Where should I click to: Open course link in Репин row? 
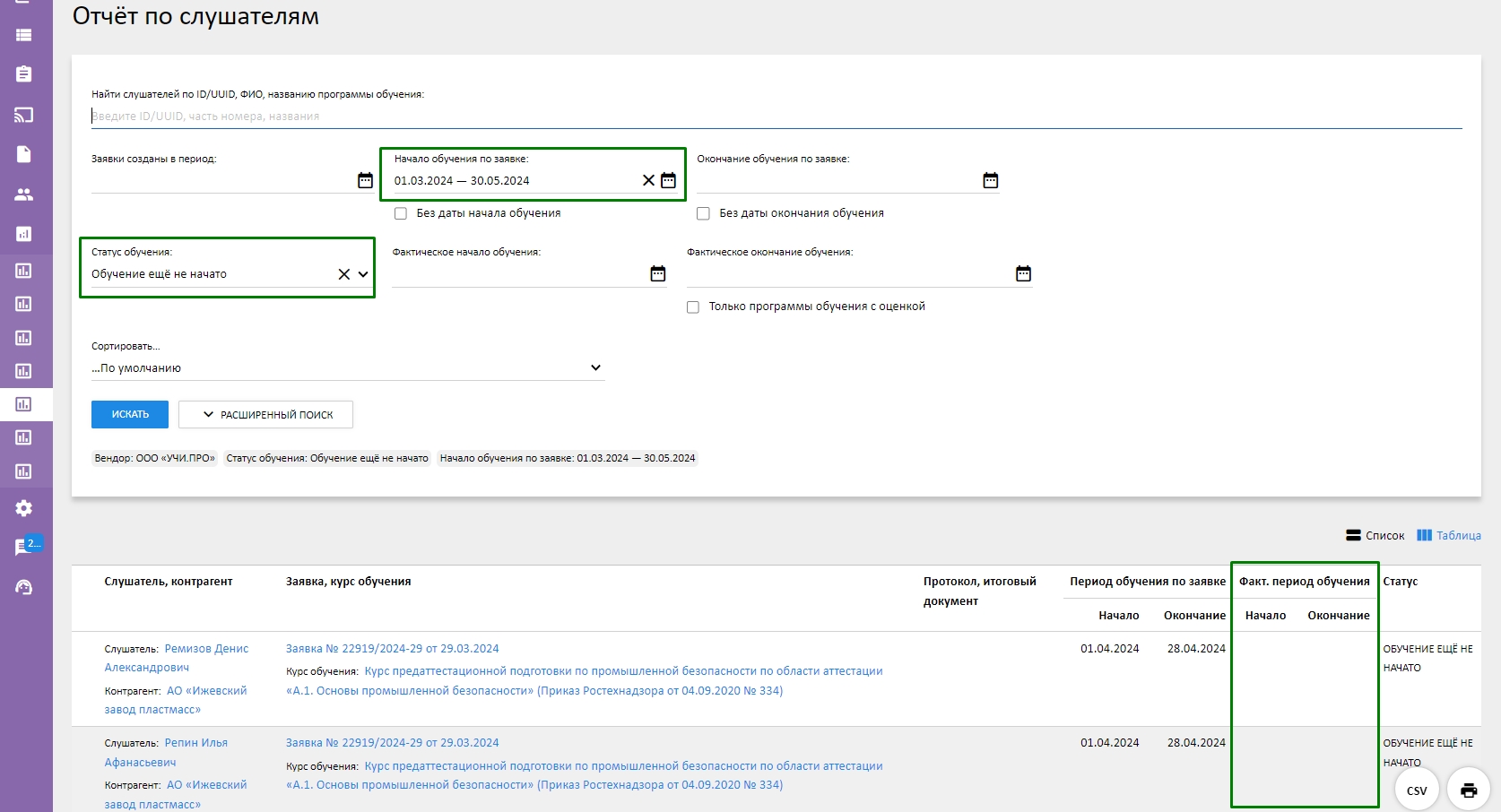[585, 775]
